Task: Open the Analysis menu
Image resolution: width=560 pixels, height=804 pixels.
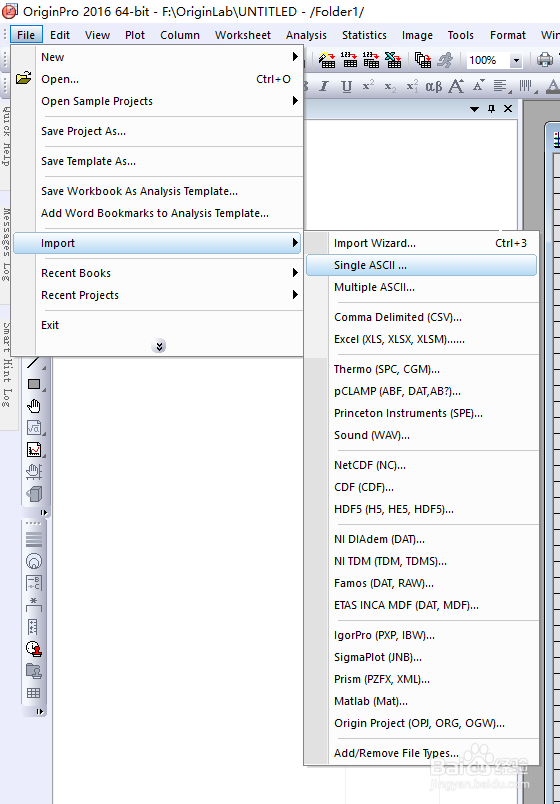Action: [306, 35]
